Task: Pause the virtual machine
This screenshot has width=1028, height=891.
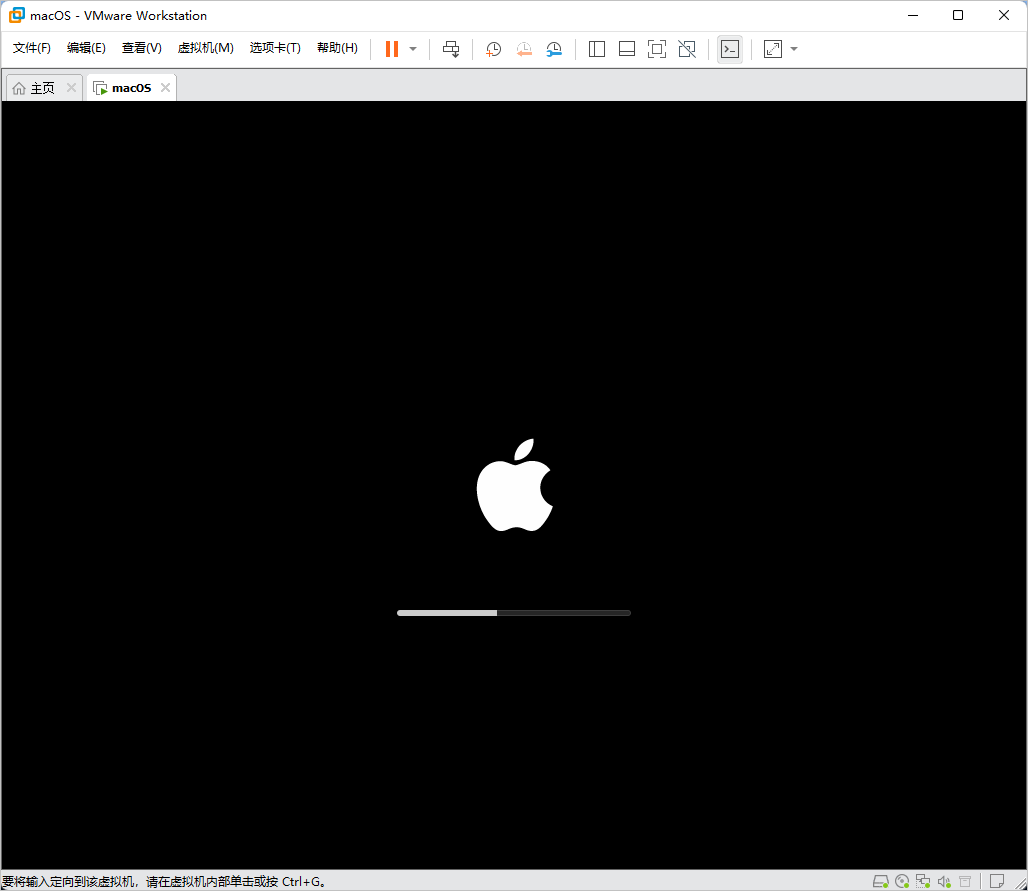Action: pyautogui.click(x=391, y=49)
